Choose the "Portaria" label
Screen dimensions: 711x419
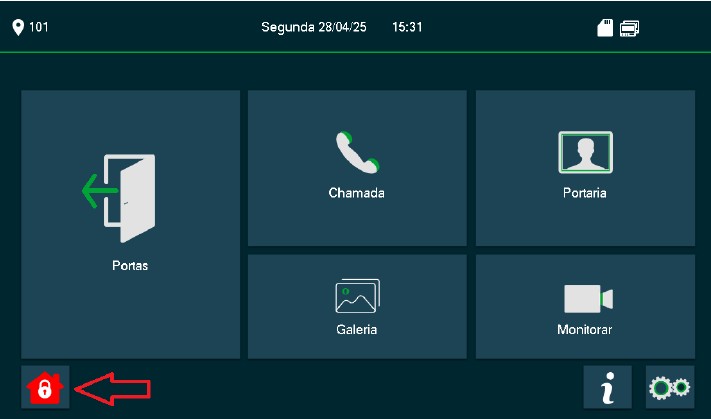point(584,193)
